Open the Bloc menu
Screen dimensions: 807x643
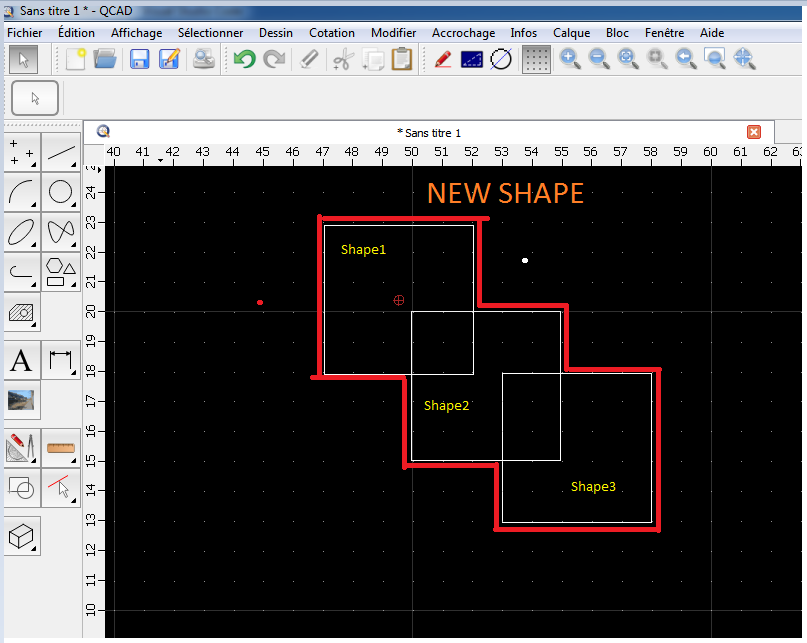617,33
